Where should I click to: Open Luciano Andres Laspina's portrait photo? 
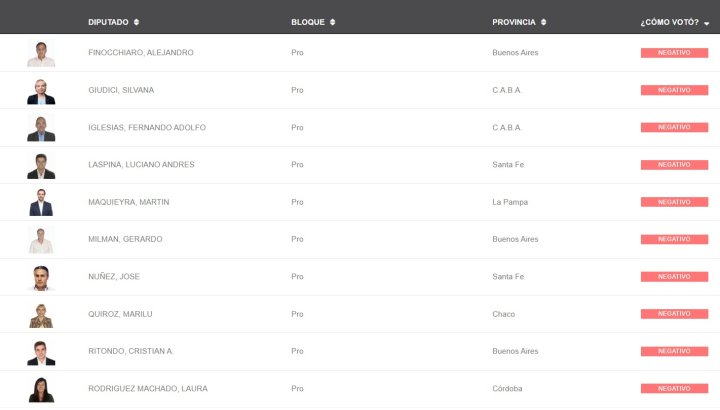click(41, 166)
